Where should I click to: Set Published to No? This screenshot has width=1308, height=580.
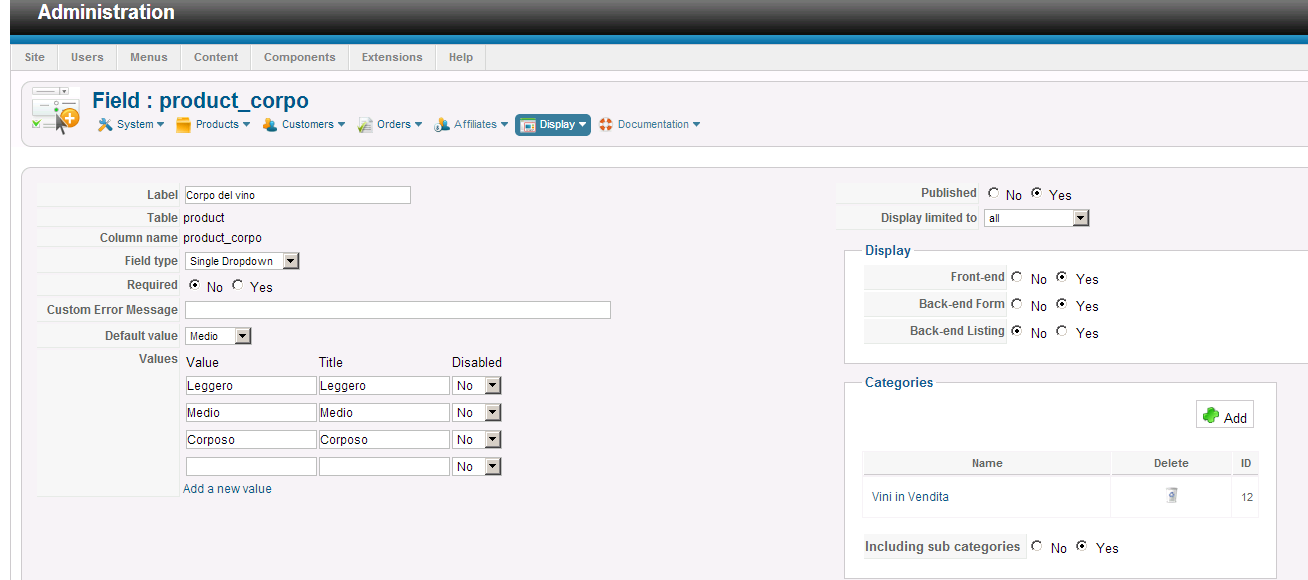click(993, 193)
